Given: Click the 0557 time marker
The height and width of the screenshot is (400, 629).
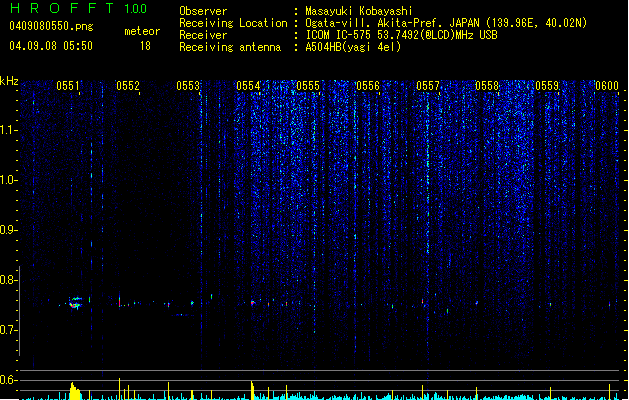Looking at the screenshot, I should point(428,86).
